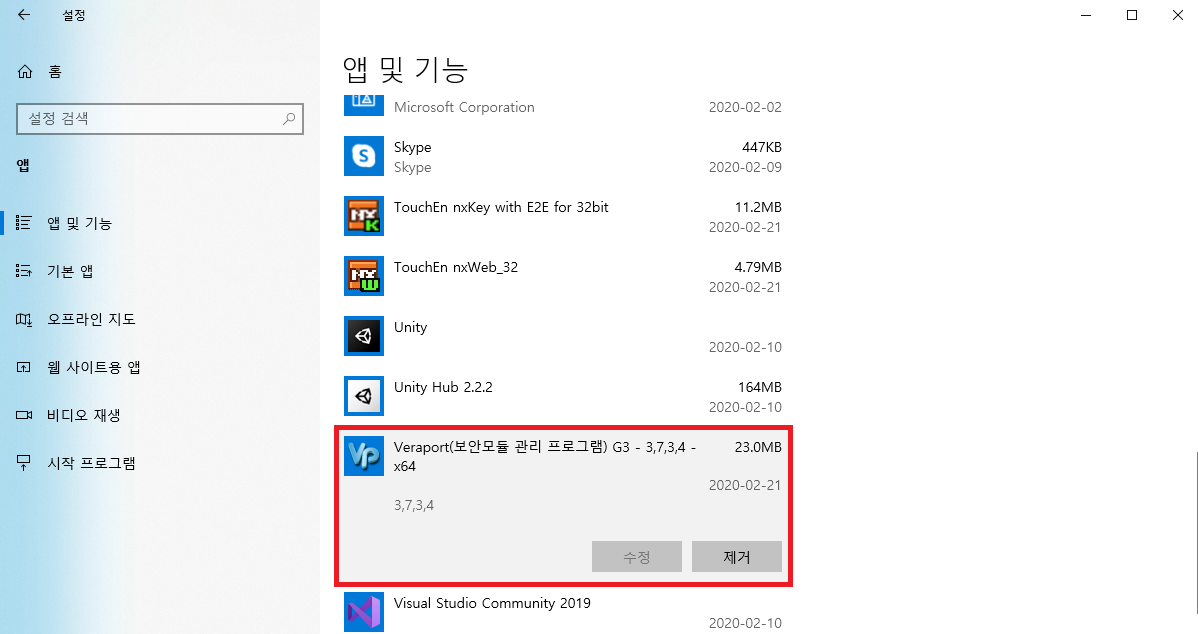Screen dimensions: 1198x634
Task: Click the Veraport version 3,7,3,4 text
Action: pyautogui.click(x=414, y=505)
